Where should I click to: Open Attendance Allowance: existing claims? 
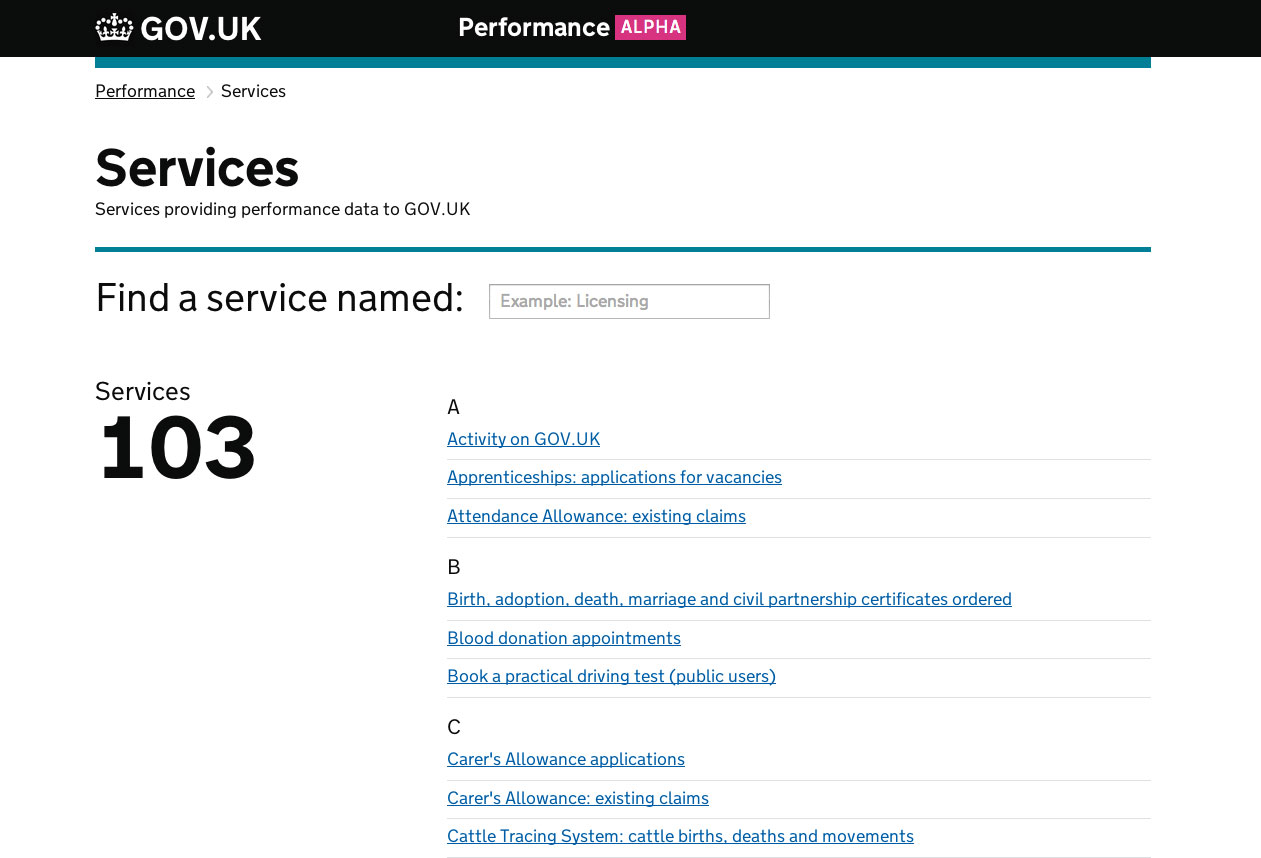coord(596,516)
